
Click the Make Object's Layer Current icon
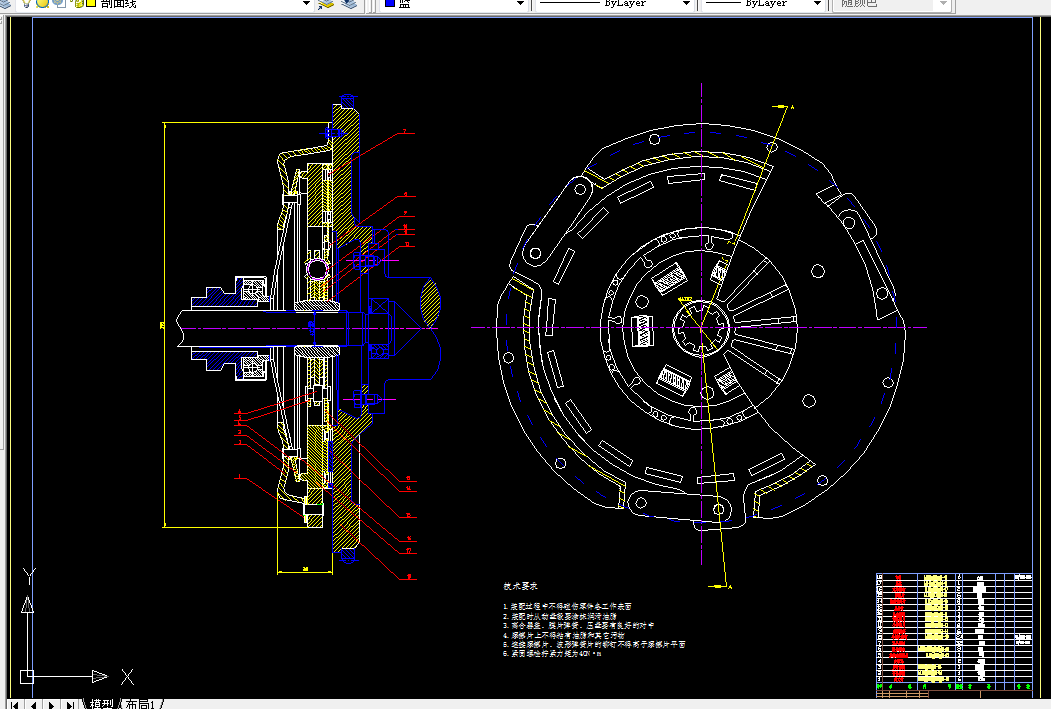[x=326, y=3]
